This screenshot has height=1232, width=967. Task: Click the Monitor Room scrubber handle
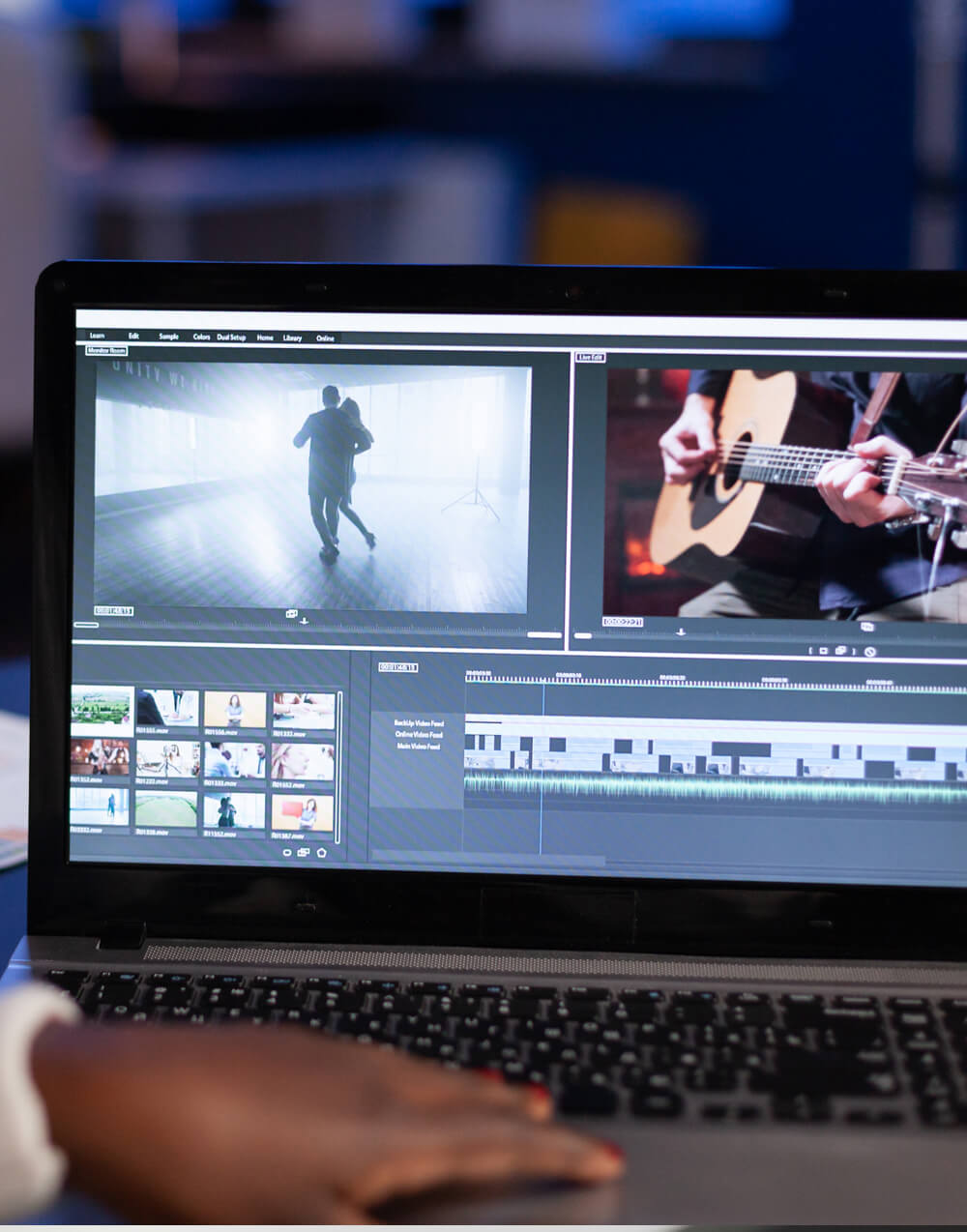(x=86, y=625)
